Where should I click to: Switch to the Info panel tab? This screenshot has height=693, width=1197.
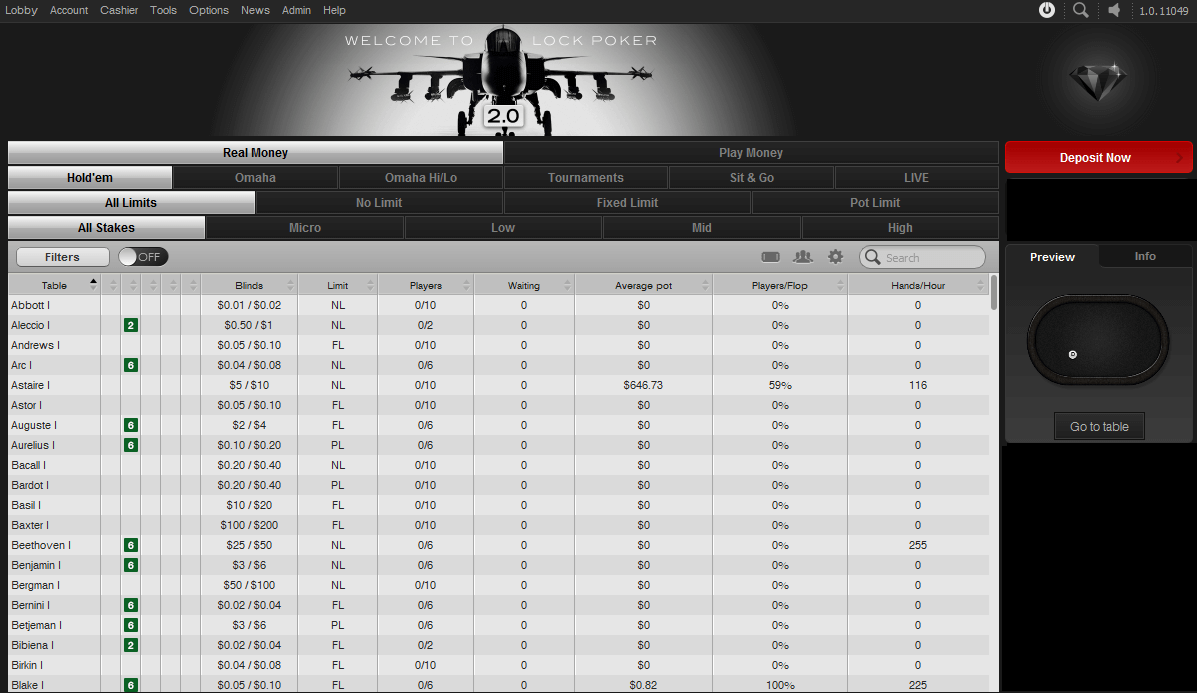[1145, 256]
